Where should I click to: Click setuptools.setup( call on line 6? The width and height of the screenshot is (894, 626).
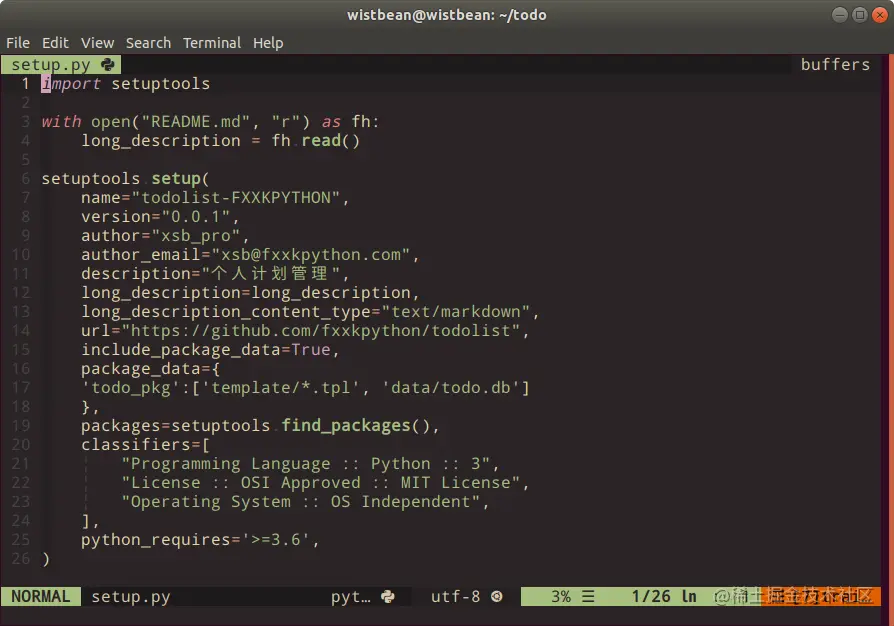click(x=125, y=178)
